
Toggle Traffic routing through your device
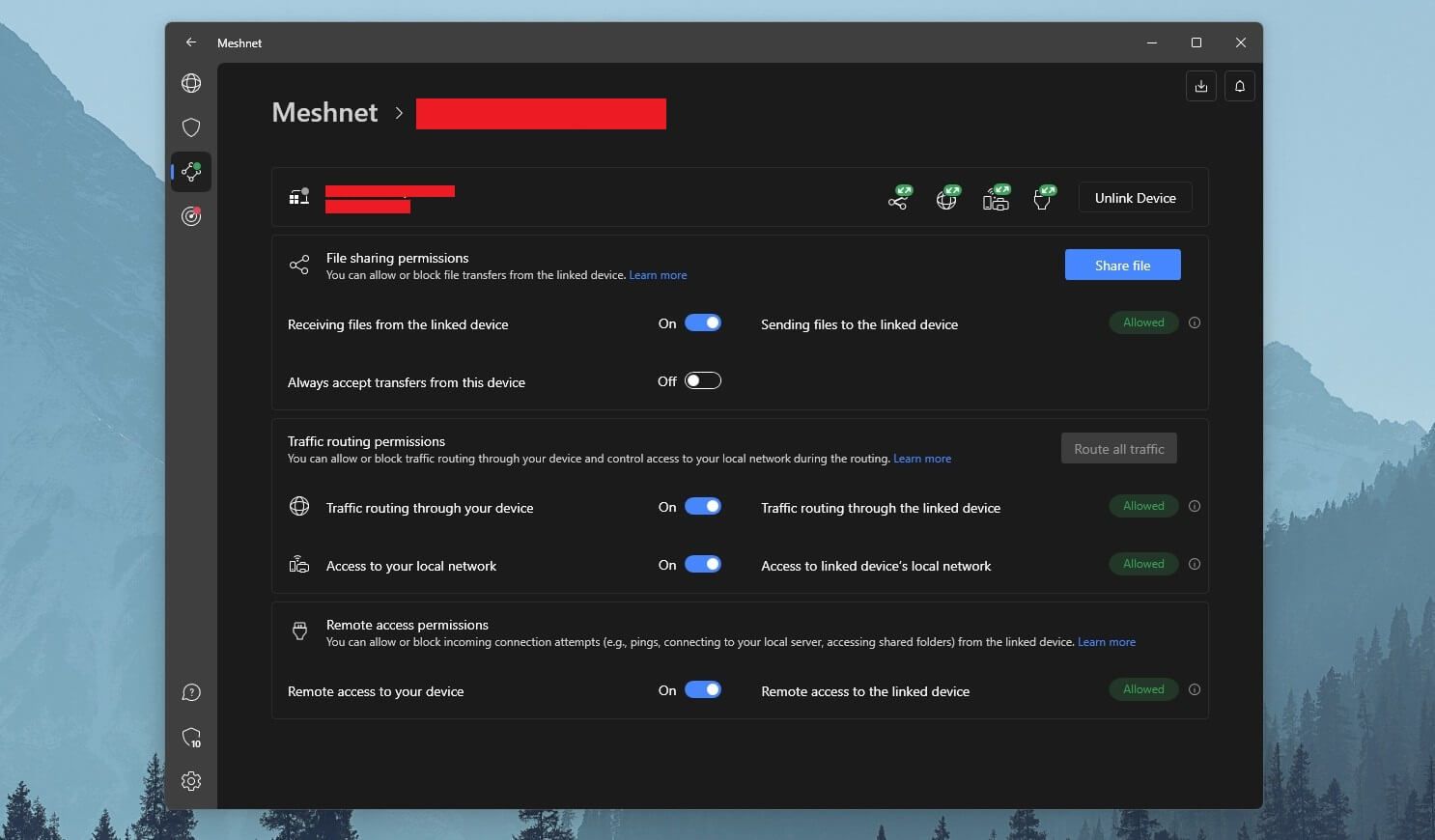(x=703, y=506)
